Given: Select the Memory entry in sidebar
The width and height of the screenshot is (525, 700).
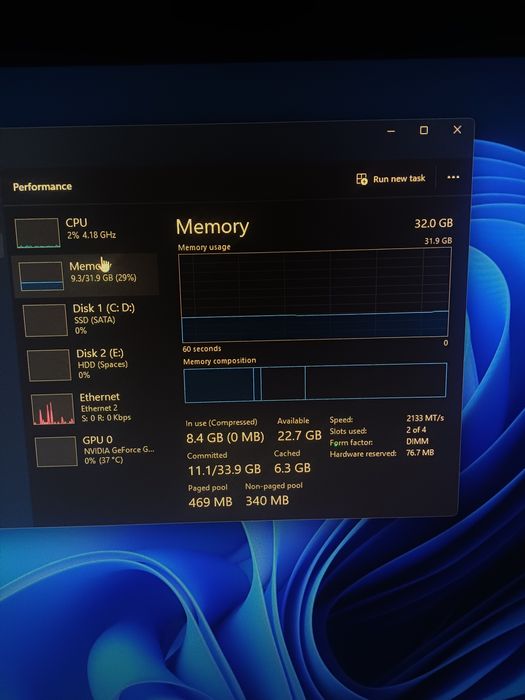Looking at the screenshot, I should tap(85, 275).
